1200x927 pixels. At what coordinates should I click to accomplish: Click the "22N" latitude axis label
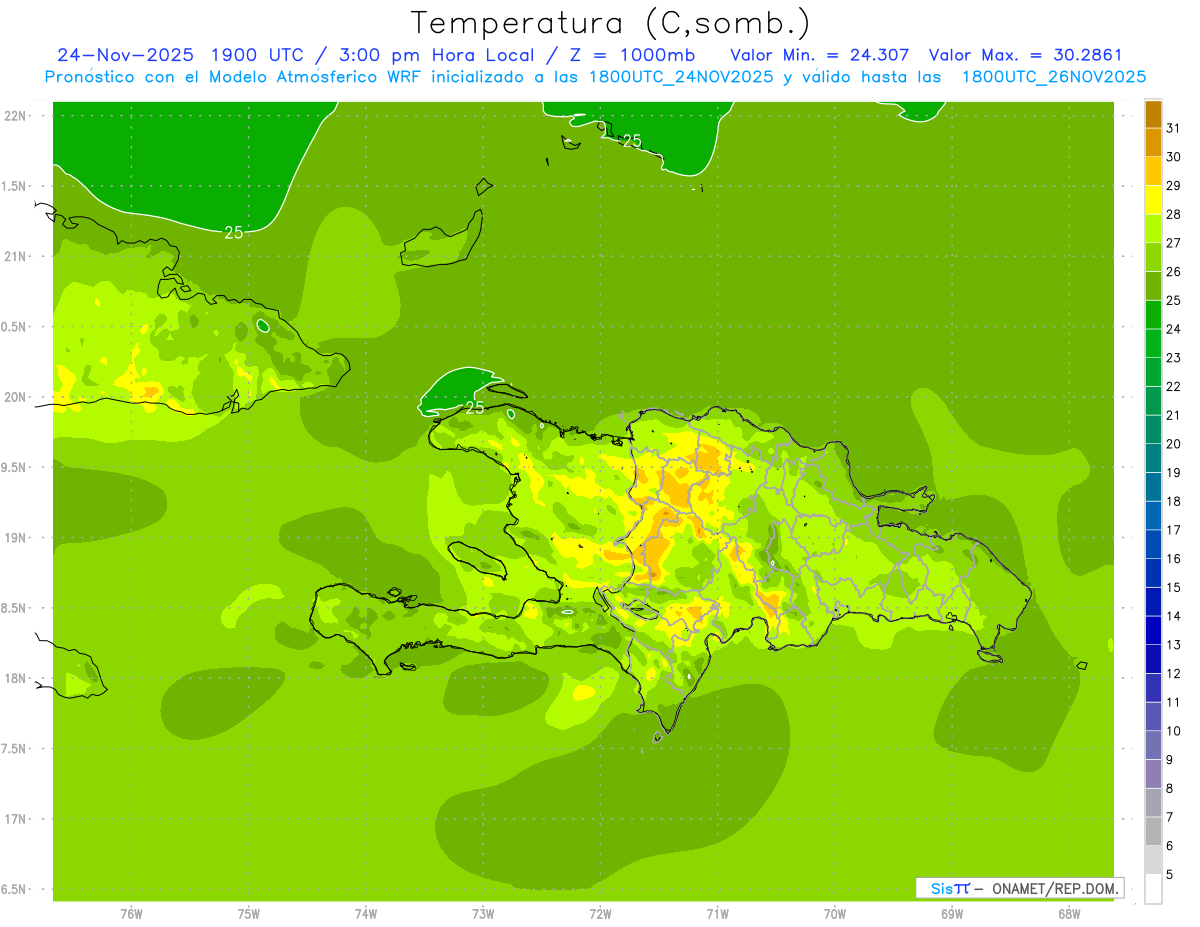point(16,116)
